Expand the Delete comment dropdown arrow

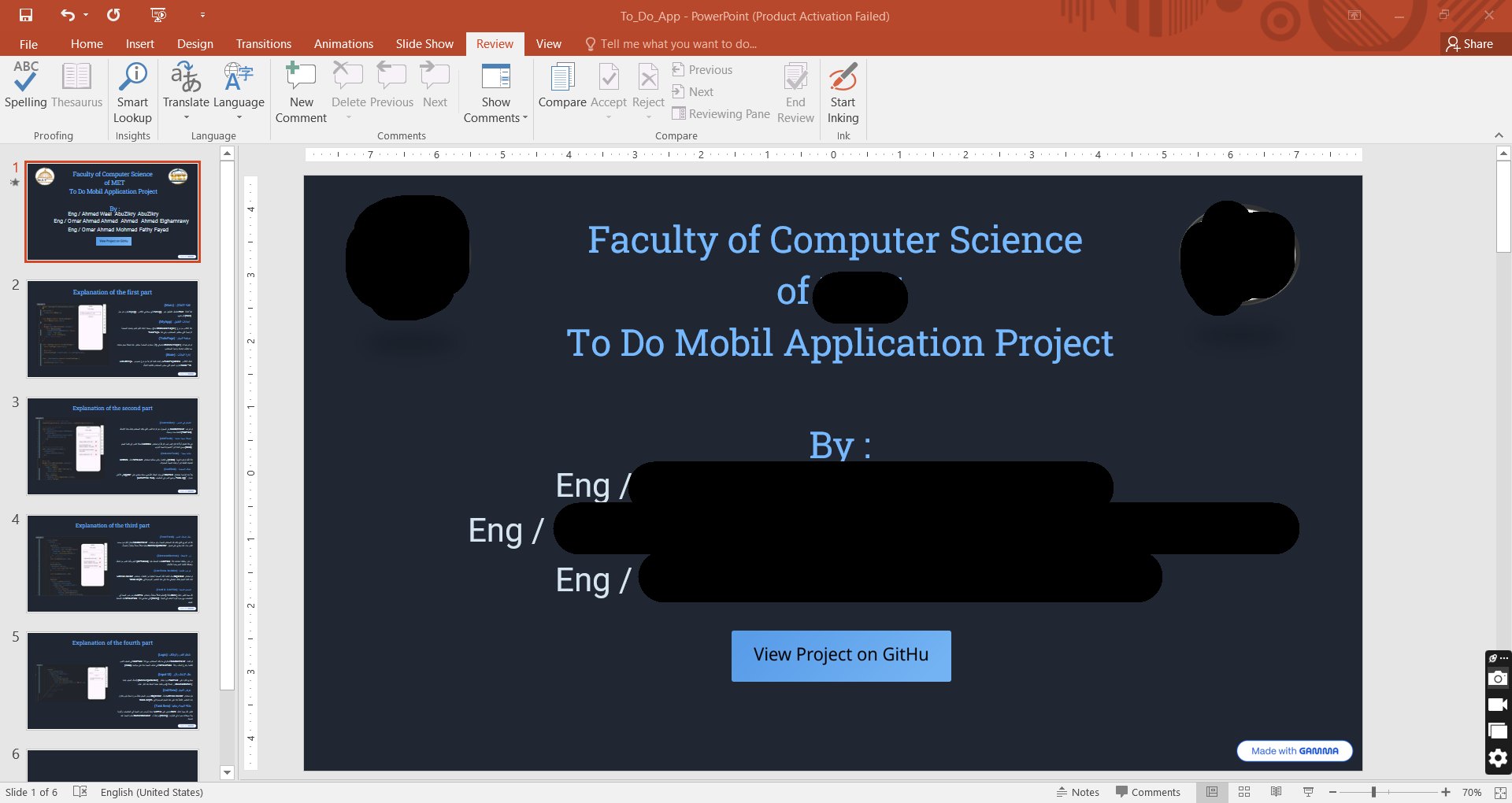coord(348,117)
